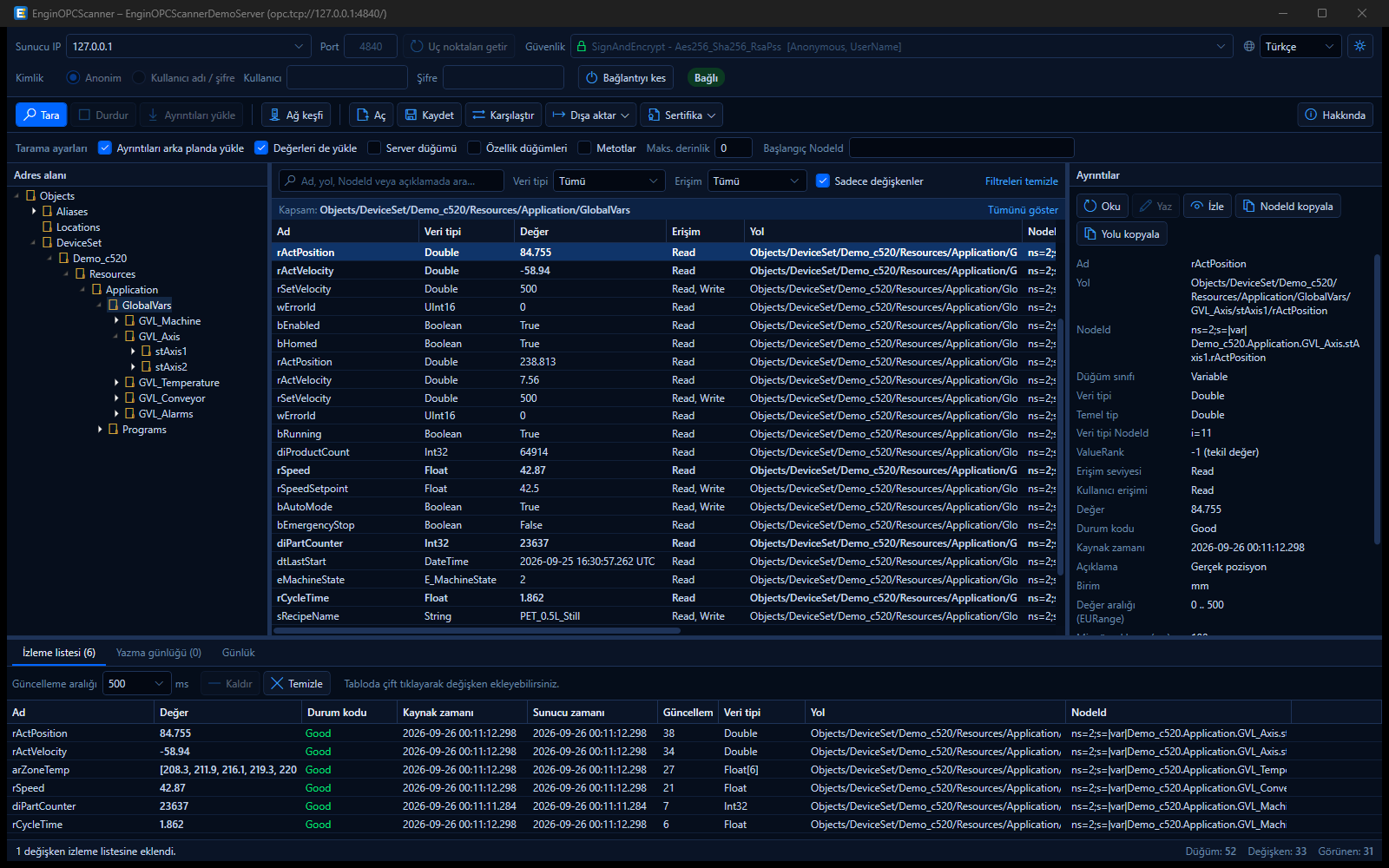Select the İzleme listesi (6) tab
This screenshot has width=1389, height=868.
tap(59, 652)
